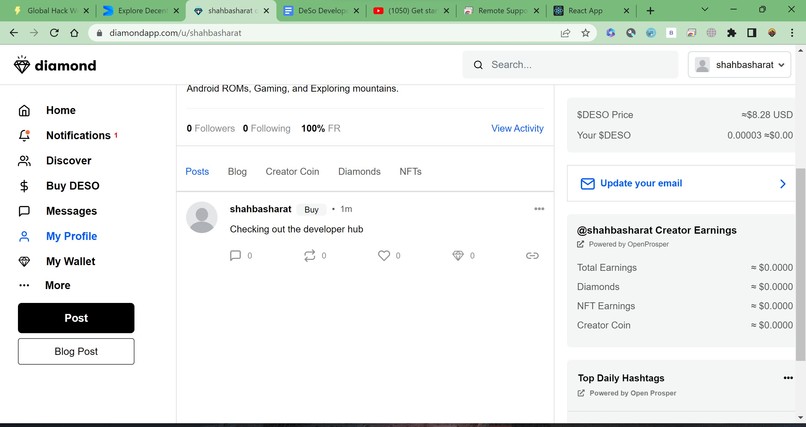Toggle the browser side panel icon
The image size is (806, 427).
[x=752, y=33]
